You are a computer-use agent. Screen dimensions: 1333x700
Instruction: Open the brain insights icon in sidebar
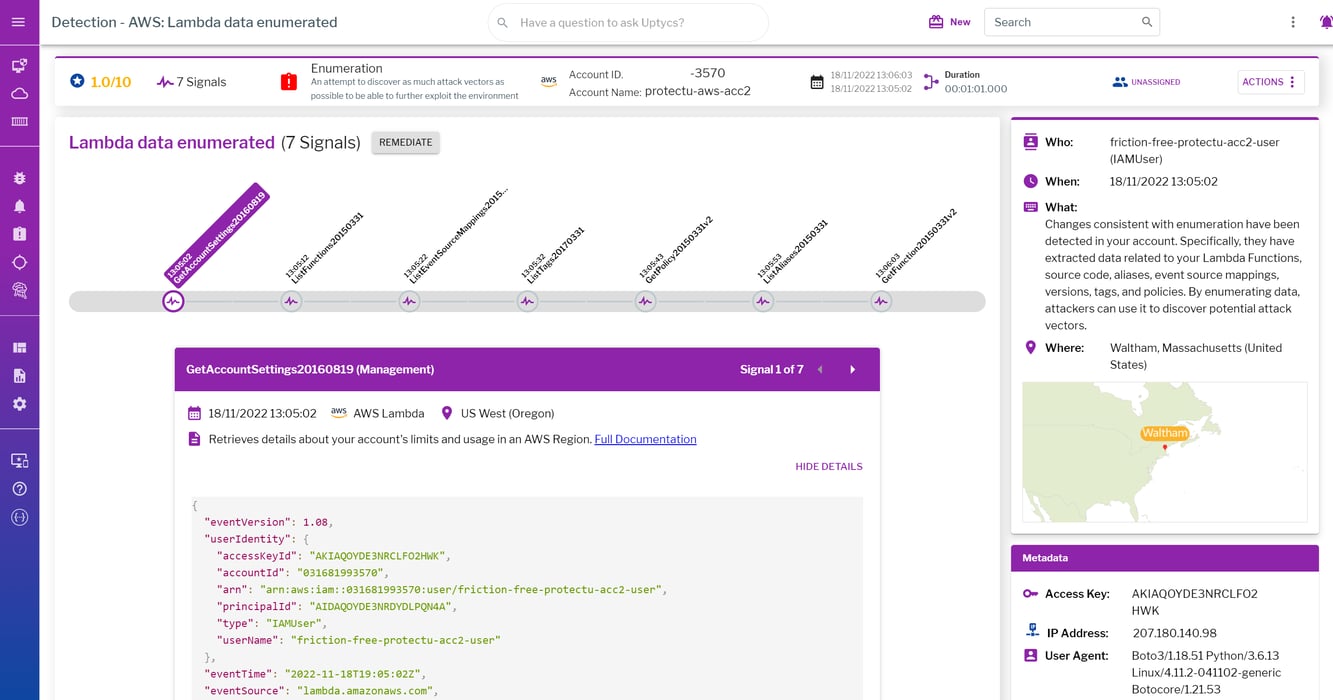click(19, 290)
